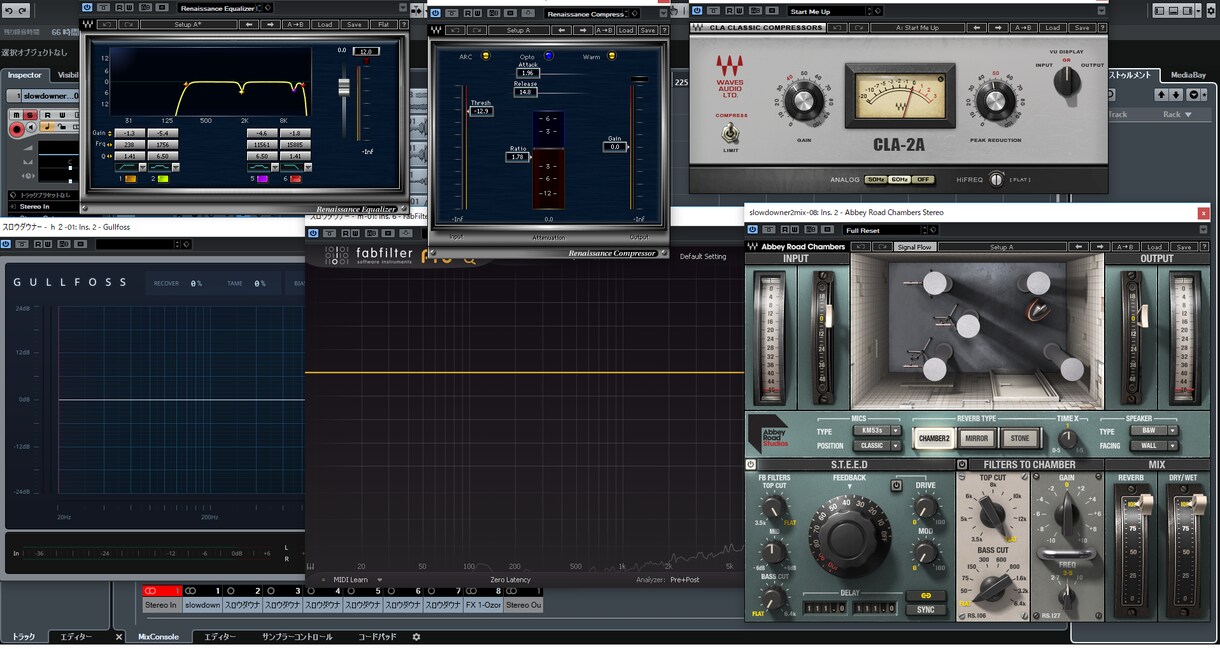Switch to the Inspector tab
Screen dimensions: 1220x649
25,75
